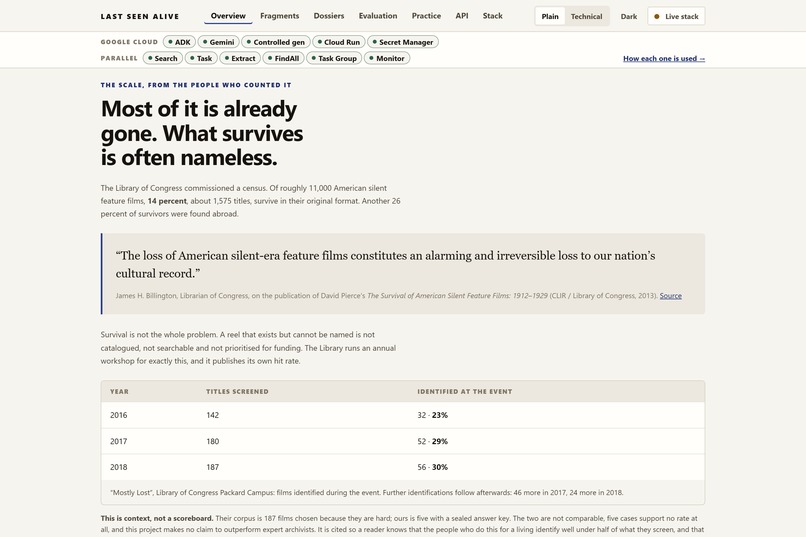Open the Overview tab

click(228, 16)
